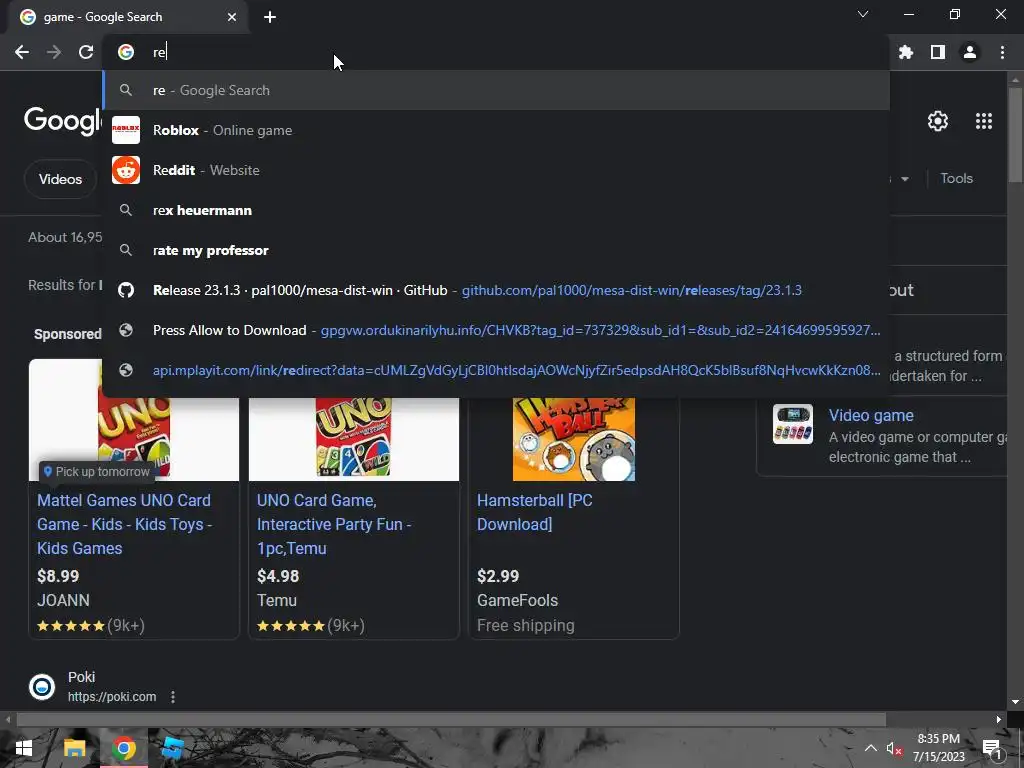The image size is (1024, 768).
Task: Open the tab search chevron in title bar
Action: (863, 14)
